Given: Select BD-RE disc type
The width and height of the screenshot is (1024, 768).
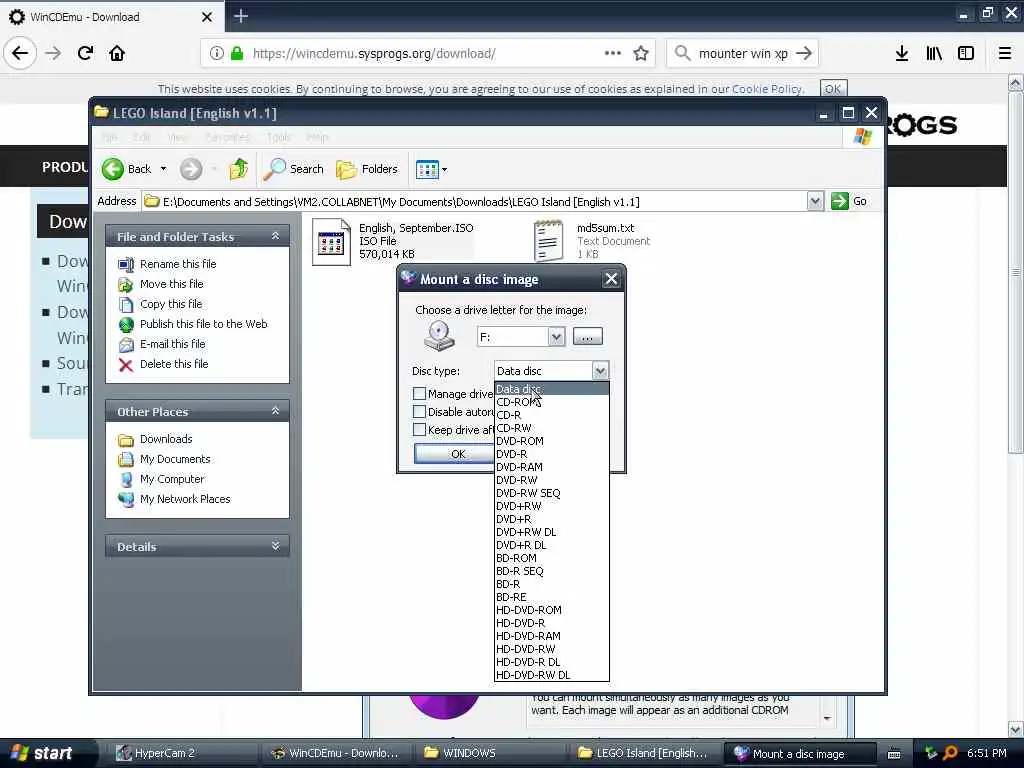Looking at the screenshot, I should click(552, 598).
